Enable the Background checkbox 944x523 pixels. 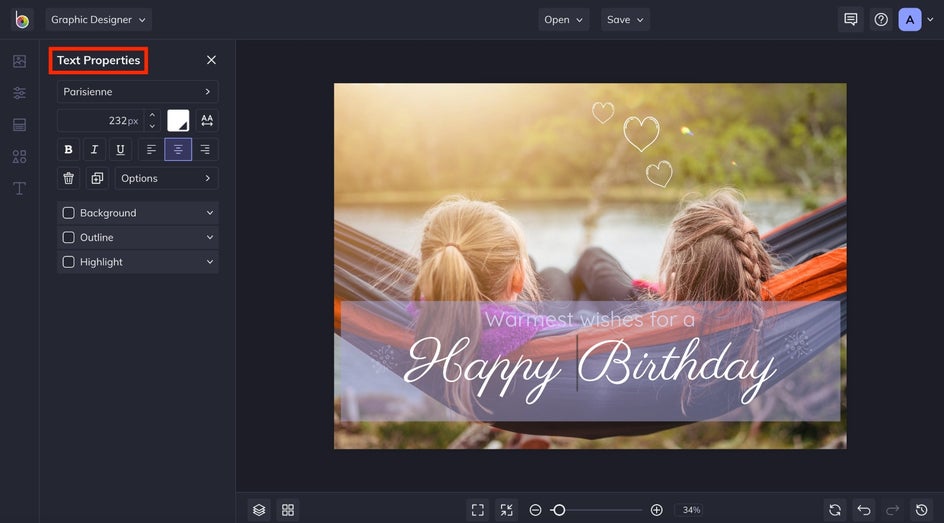69,213
